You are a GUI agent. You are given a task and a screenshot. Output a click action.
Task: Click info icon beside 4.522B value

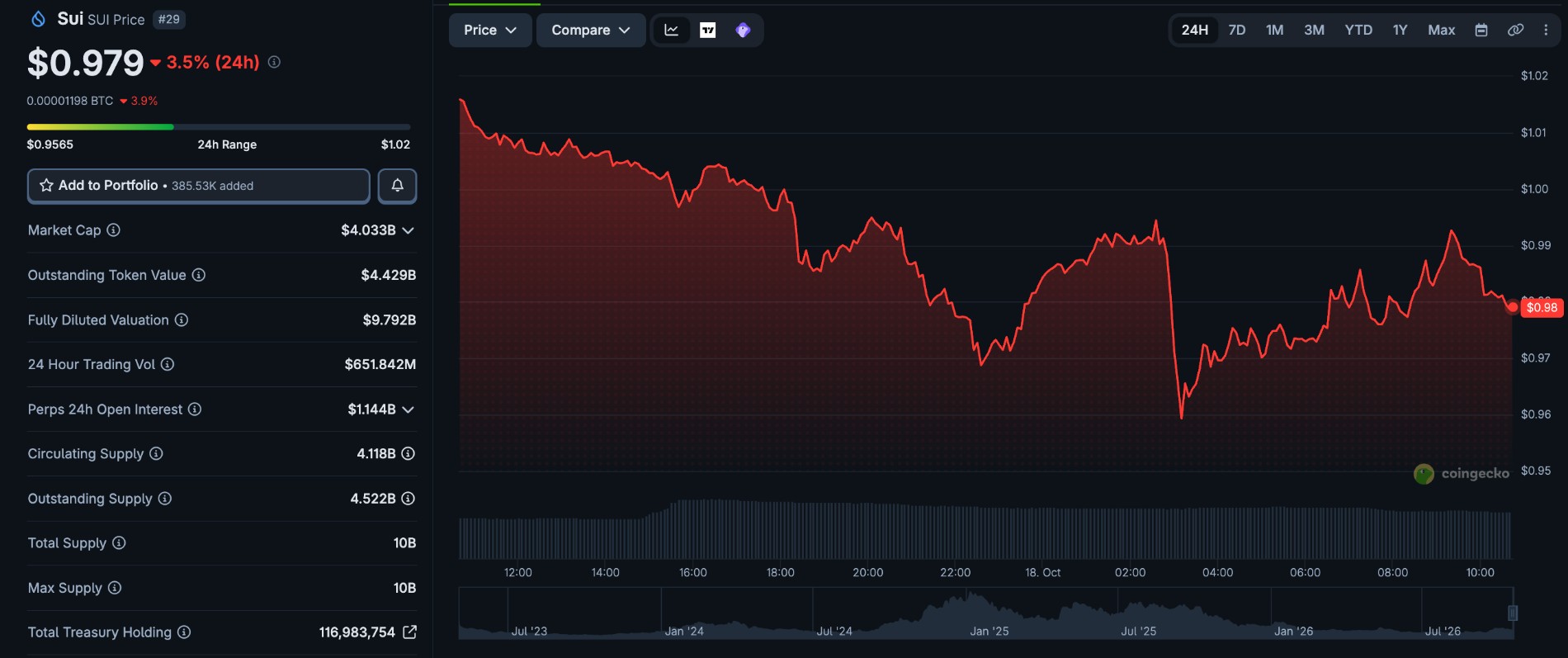(x=408, y=498)
